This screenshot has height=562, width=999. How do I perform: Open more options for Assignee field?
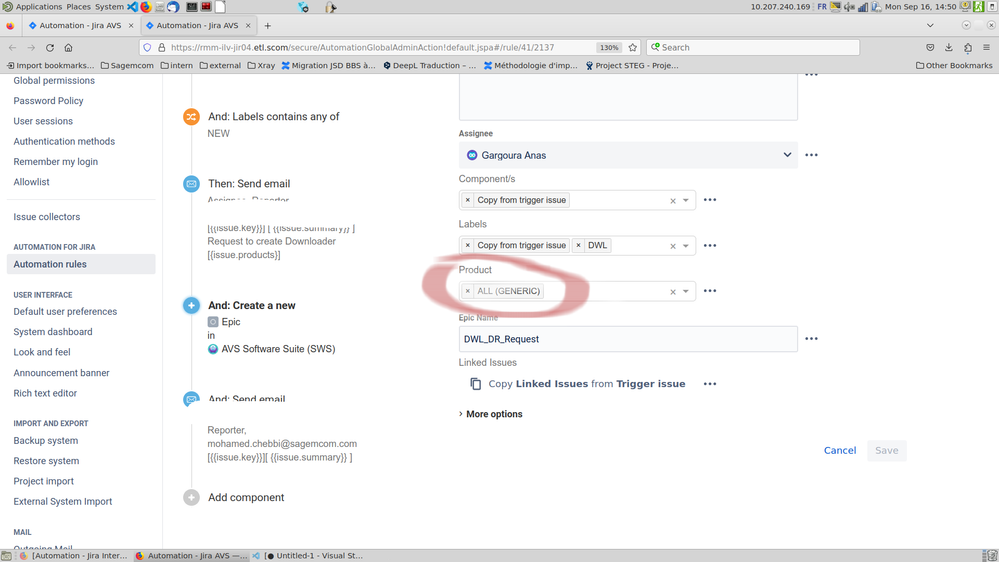811,155
